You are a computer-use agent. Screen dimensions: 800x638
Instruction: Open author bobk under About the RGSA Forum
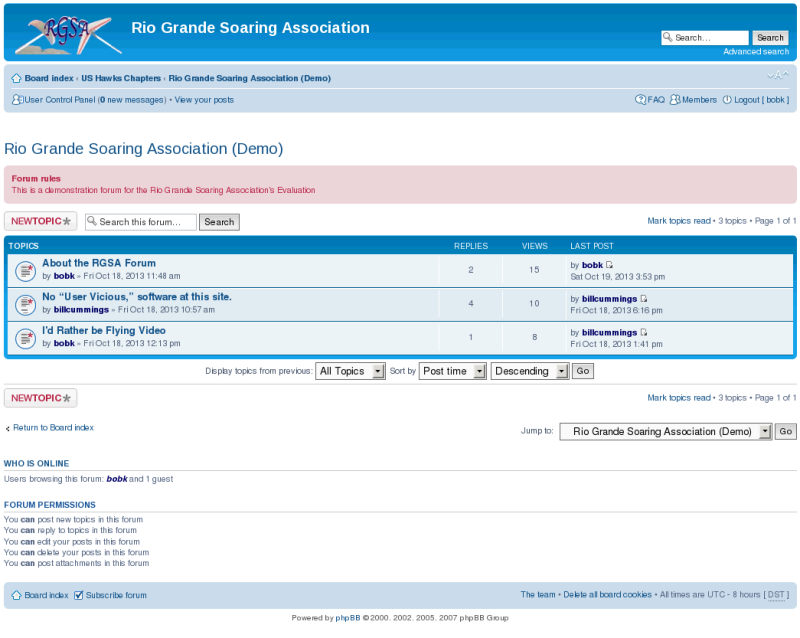64,276
